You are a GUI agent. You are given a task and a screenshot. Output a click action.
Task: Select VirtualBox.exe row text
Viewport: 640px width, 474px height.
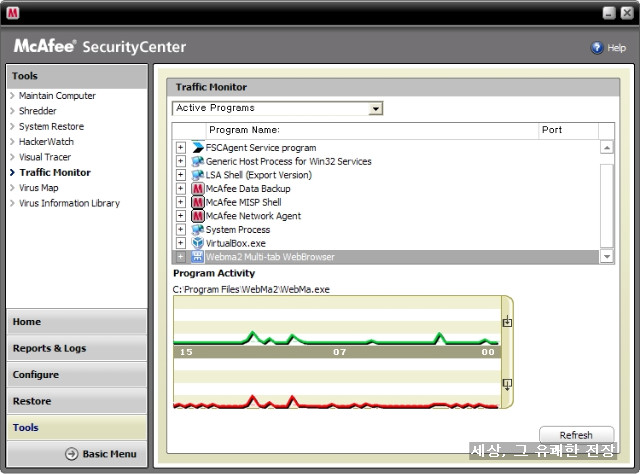pos(236,243)
